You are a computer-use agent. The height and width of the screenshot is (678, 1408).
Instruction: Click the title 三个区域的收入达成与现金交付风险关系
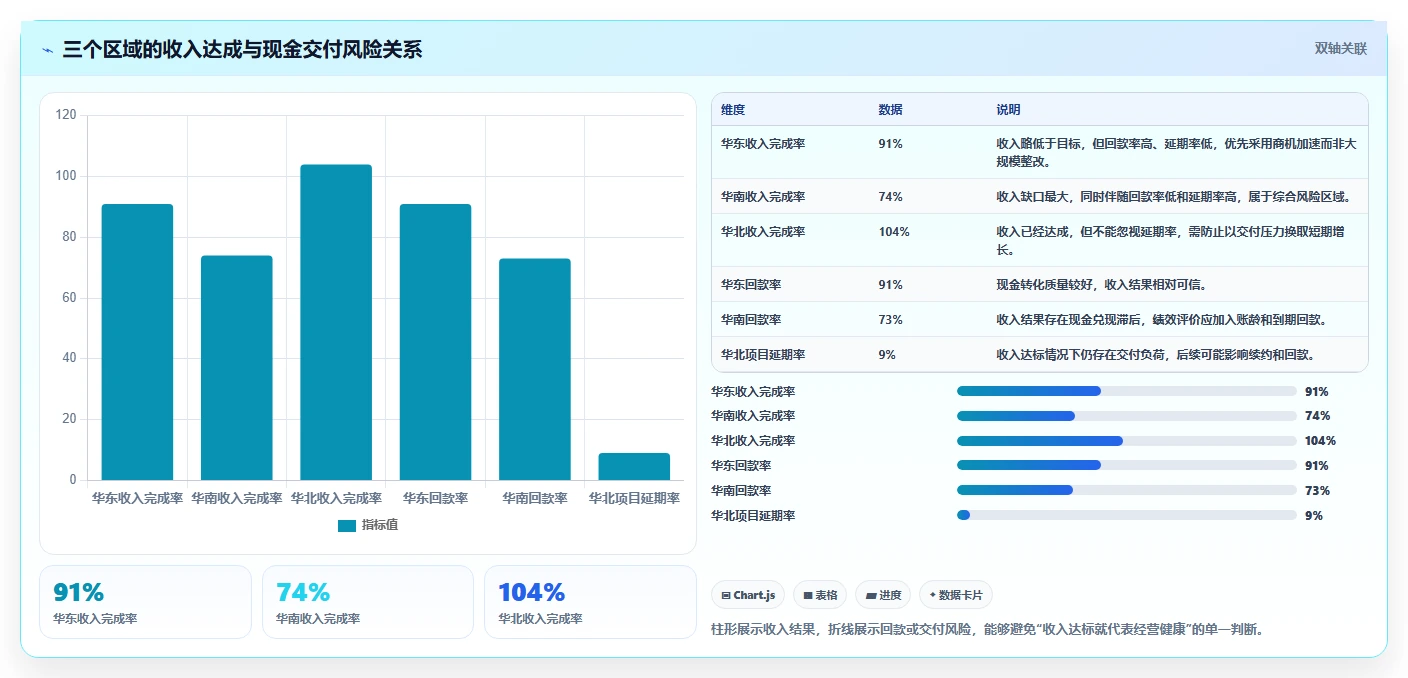tap(242, 49)
